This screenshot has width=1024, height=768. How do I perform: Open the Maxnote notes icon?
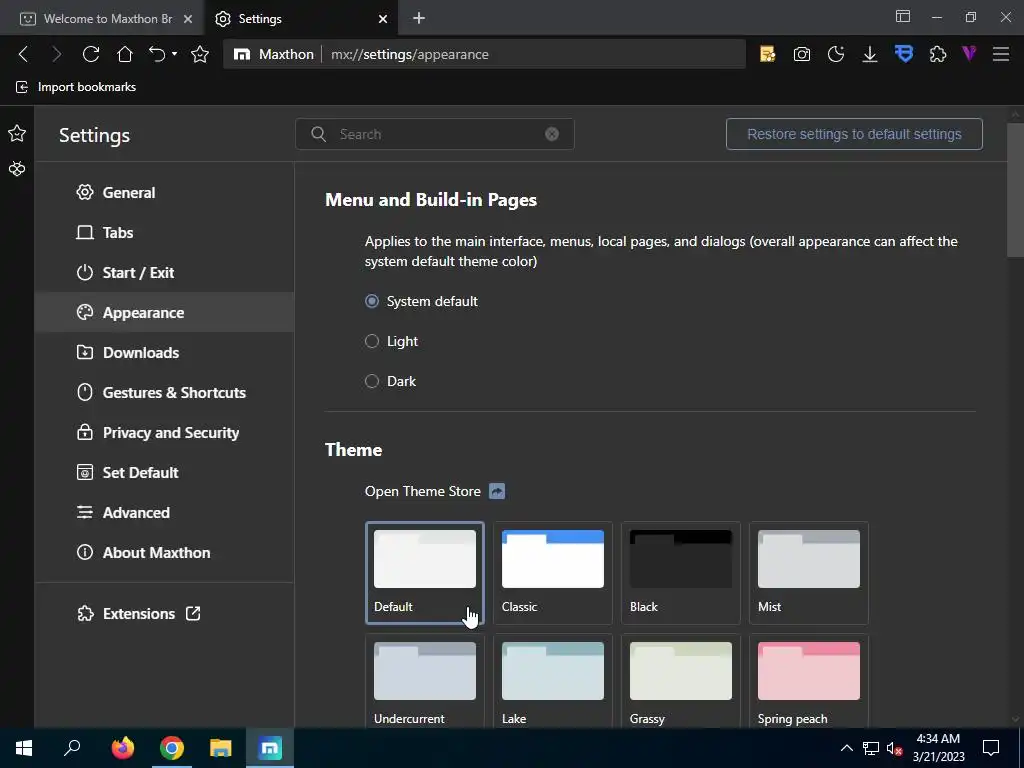click(767, 54)
